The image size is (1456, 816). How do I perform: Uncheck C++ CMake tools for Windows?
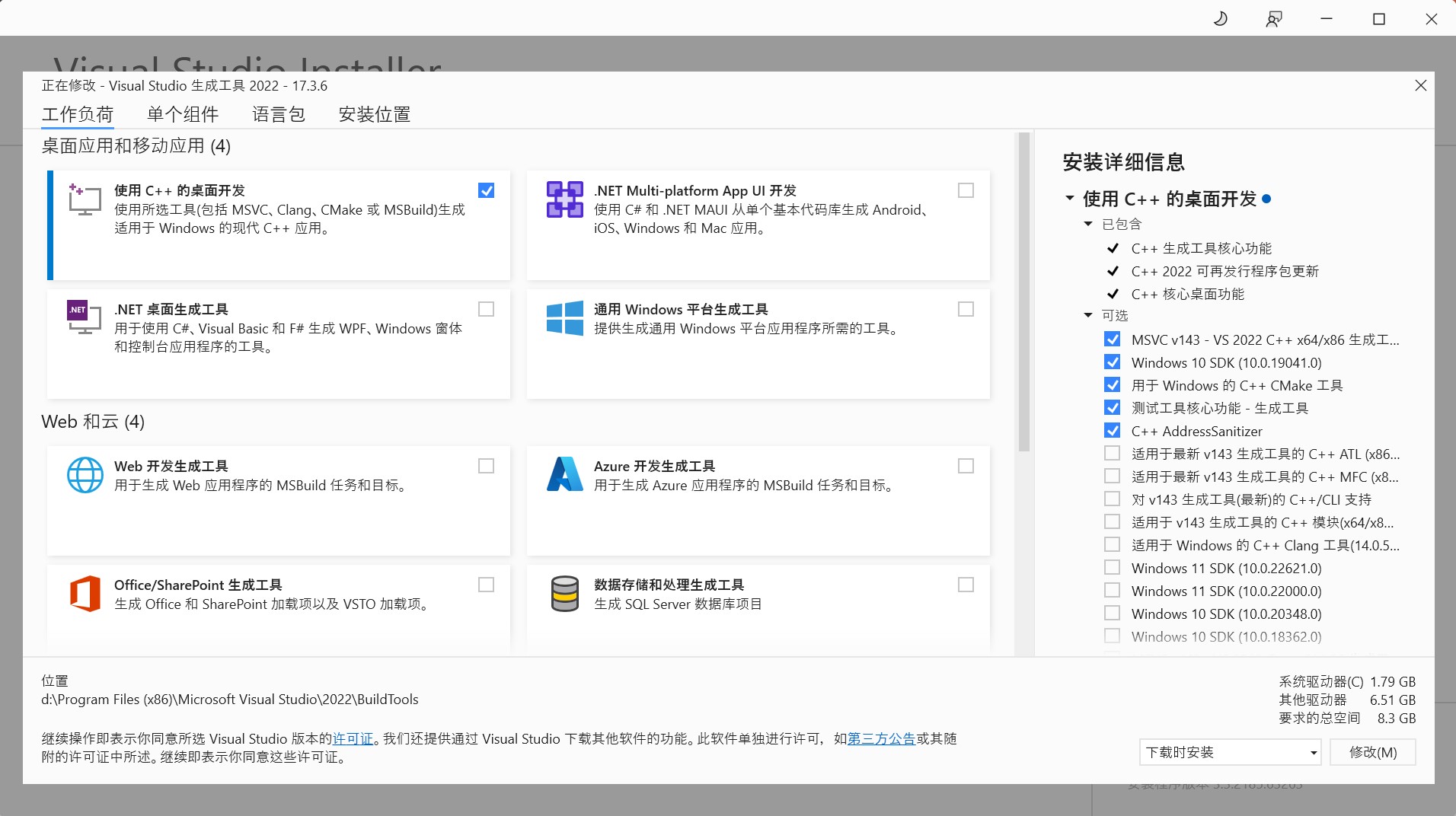1112,385
